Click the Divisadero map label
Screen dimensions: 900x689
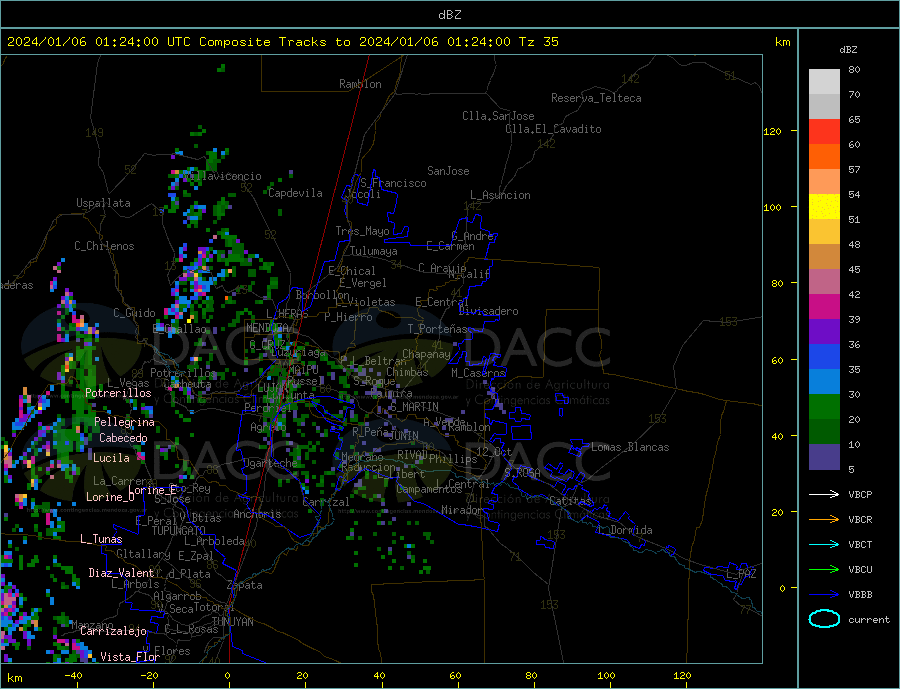[488, 311]
